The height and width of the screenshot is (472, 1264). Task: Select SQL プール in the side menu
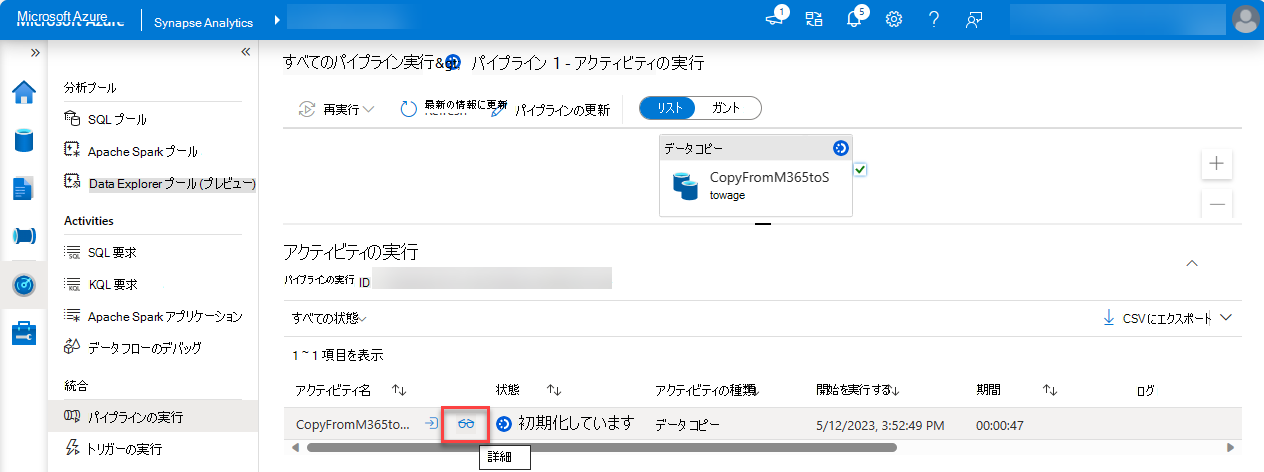pyautogui.click(x=117, y=119)
